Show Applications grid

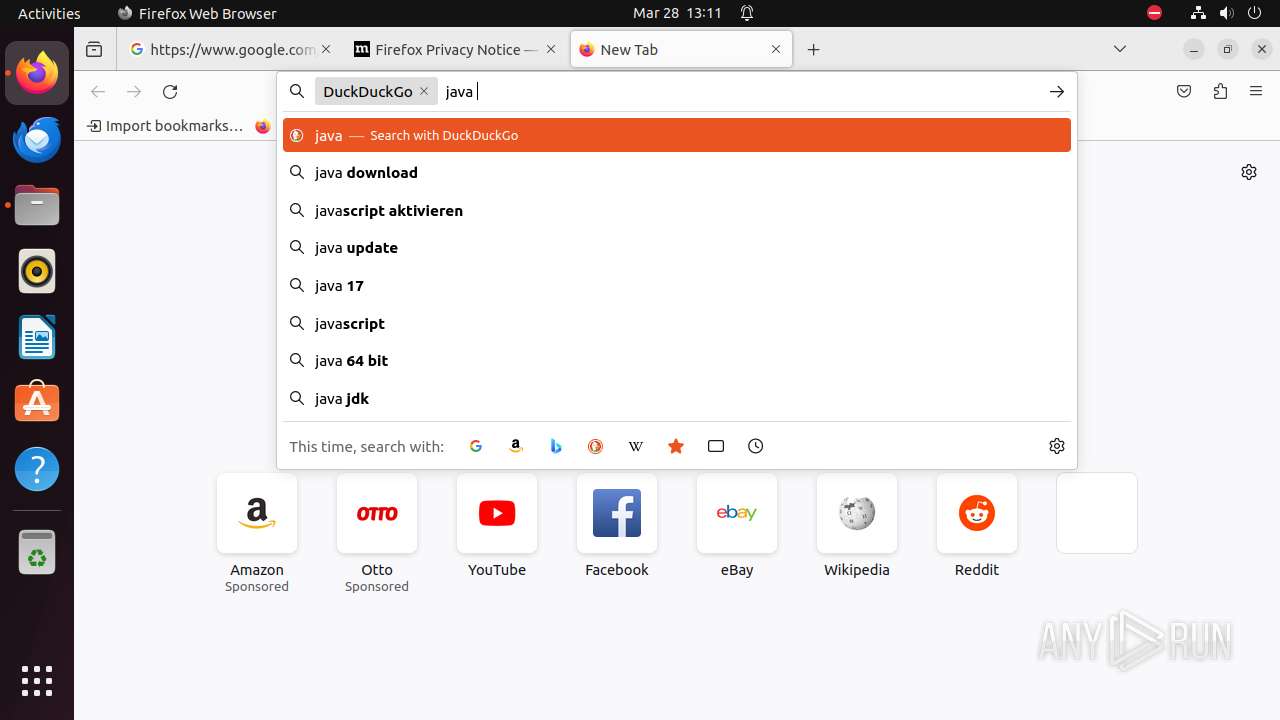(x=37, y=681)
